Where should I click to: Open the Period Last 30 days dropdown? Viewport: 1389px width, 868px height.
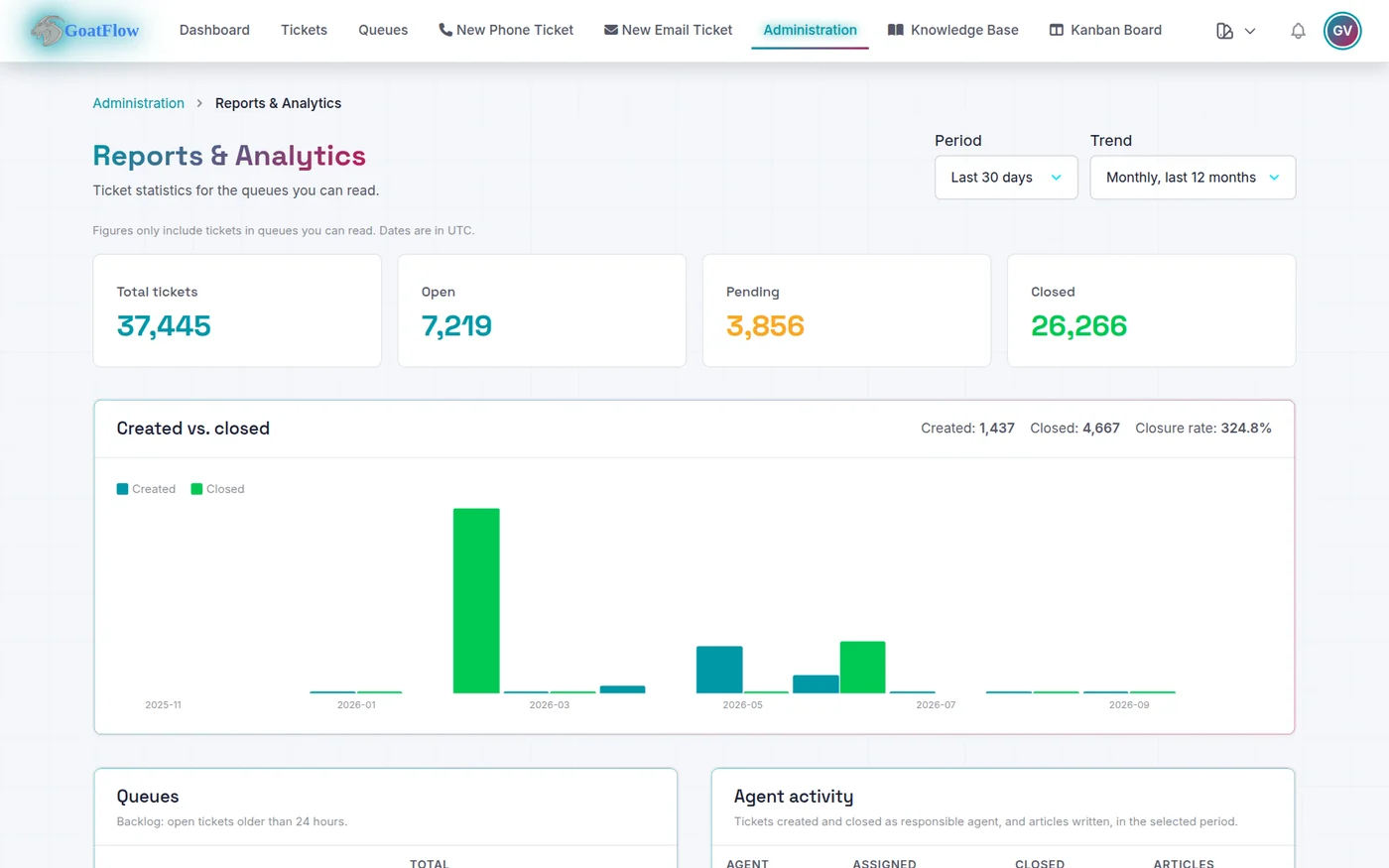(x=1006, y=178)
